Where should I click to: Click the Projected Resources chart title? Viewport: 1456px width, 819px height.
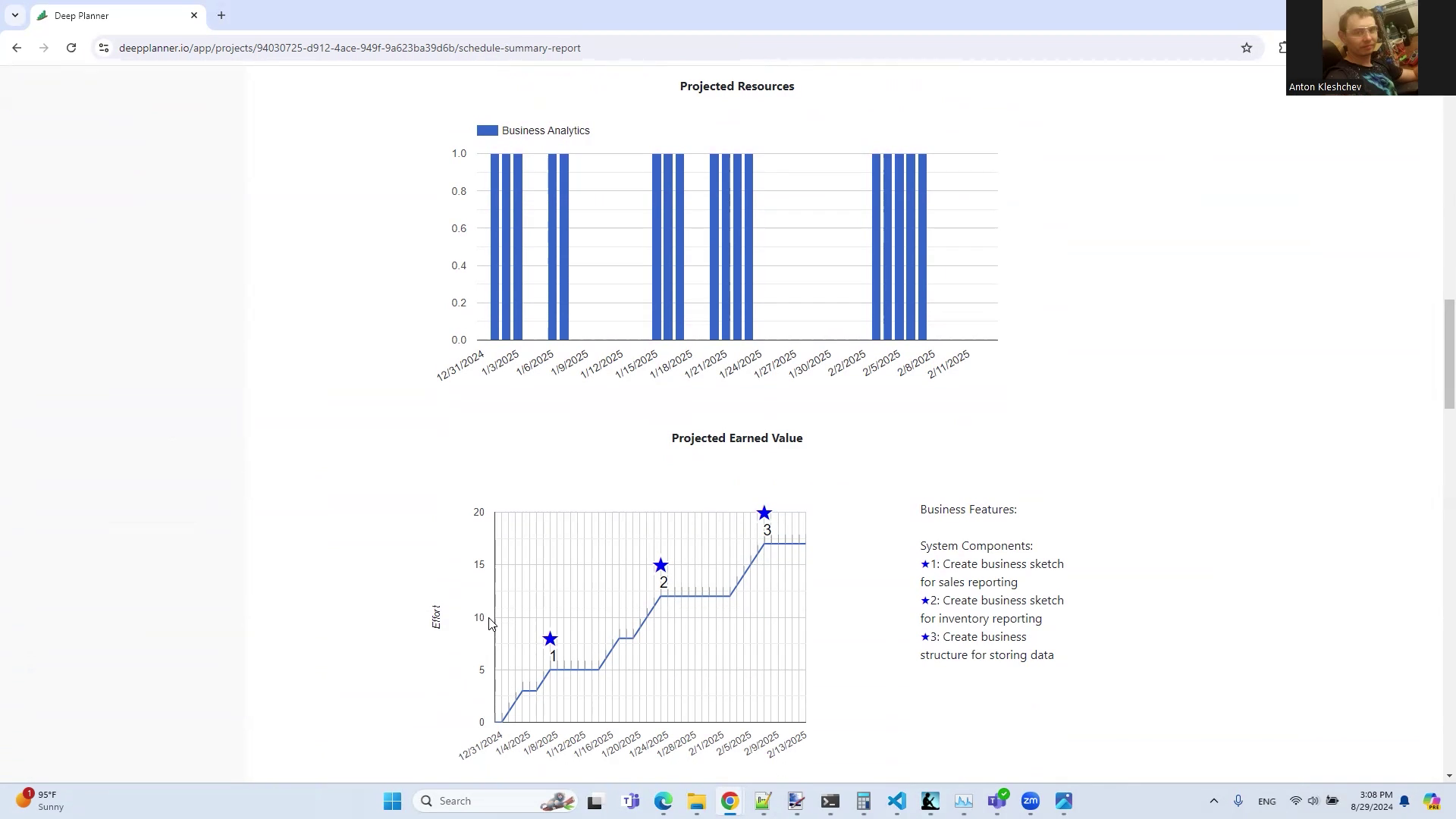point(737,86)
